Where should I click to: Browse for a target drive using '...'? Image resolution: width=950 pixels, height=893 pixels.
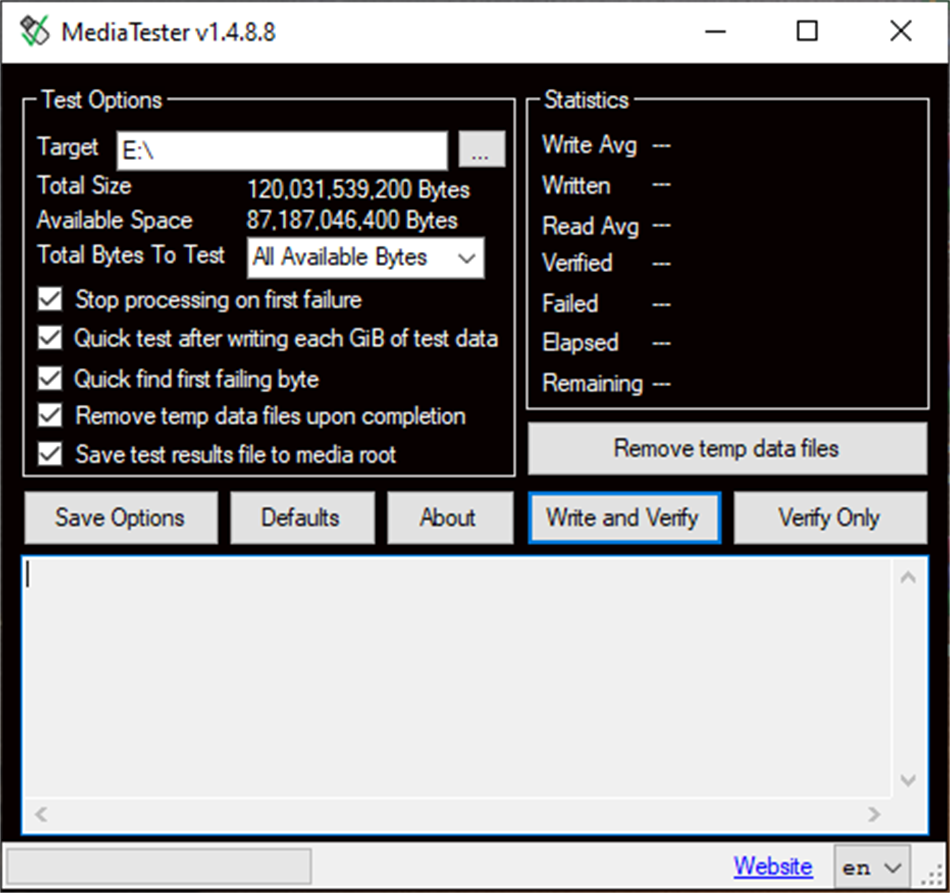(x=482, y=149)
